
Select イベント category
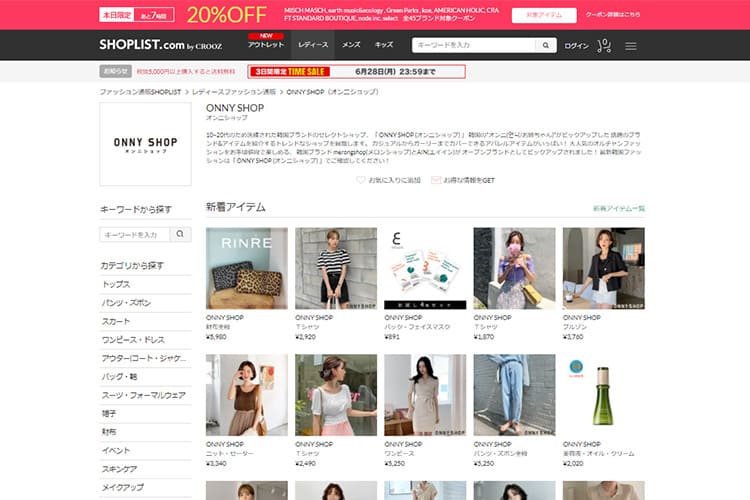click(145, 451)
